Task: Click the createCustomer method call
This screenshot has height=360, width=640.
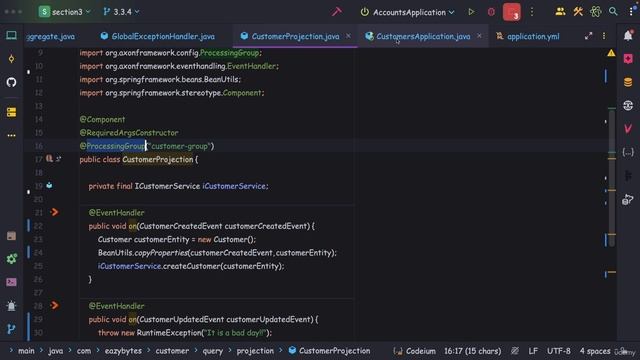Action: tap(191, 266)
